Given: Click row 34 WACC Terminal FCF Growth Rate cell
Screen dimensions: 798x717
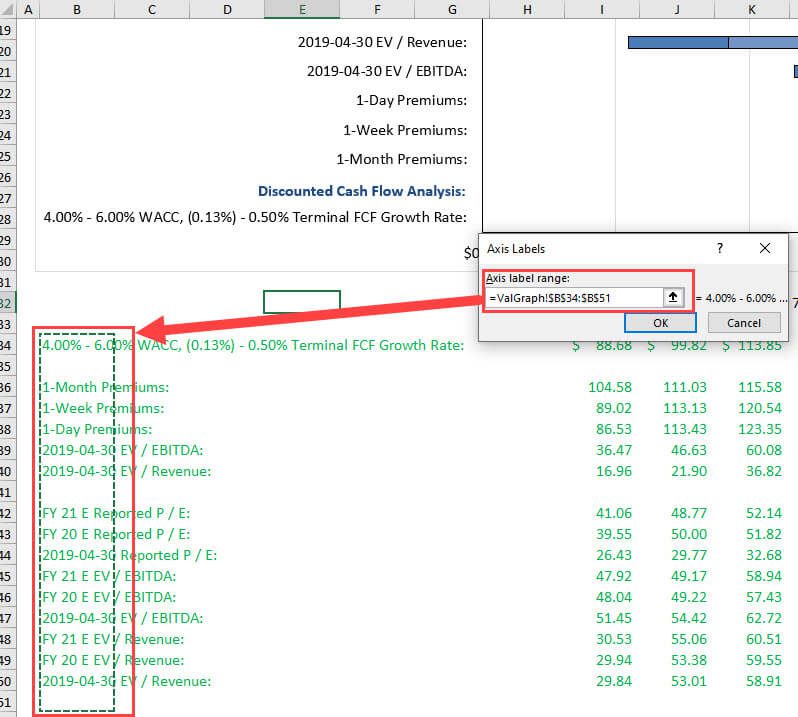Looking at the screenshot, I should pyautogui.click(x=253, y=345).
